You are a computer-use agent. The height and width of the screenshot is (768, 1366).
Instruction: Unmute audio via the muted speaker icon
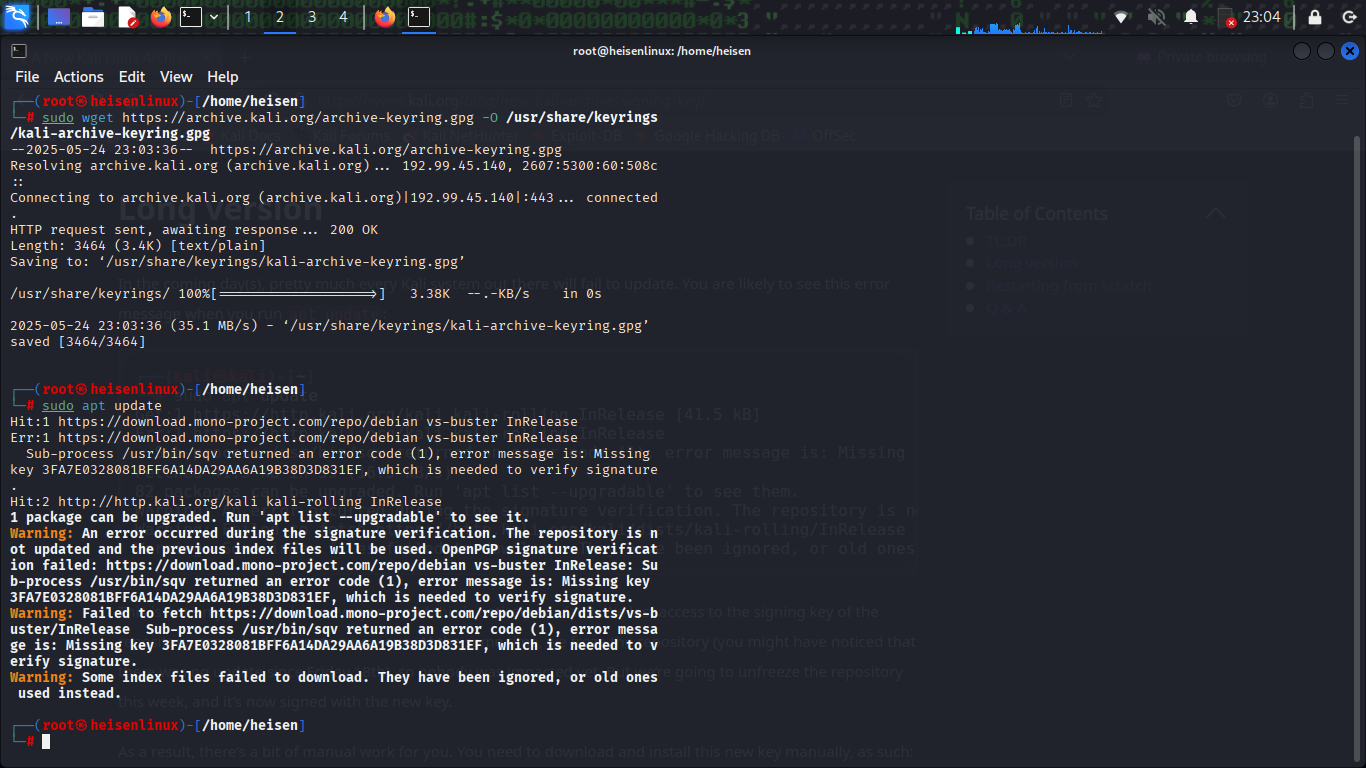pyautogui.click(x=1156, y=17)
